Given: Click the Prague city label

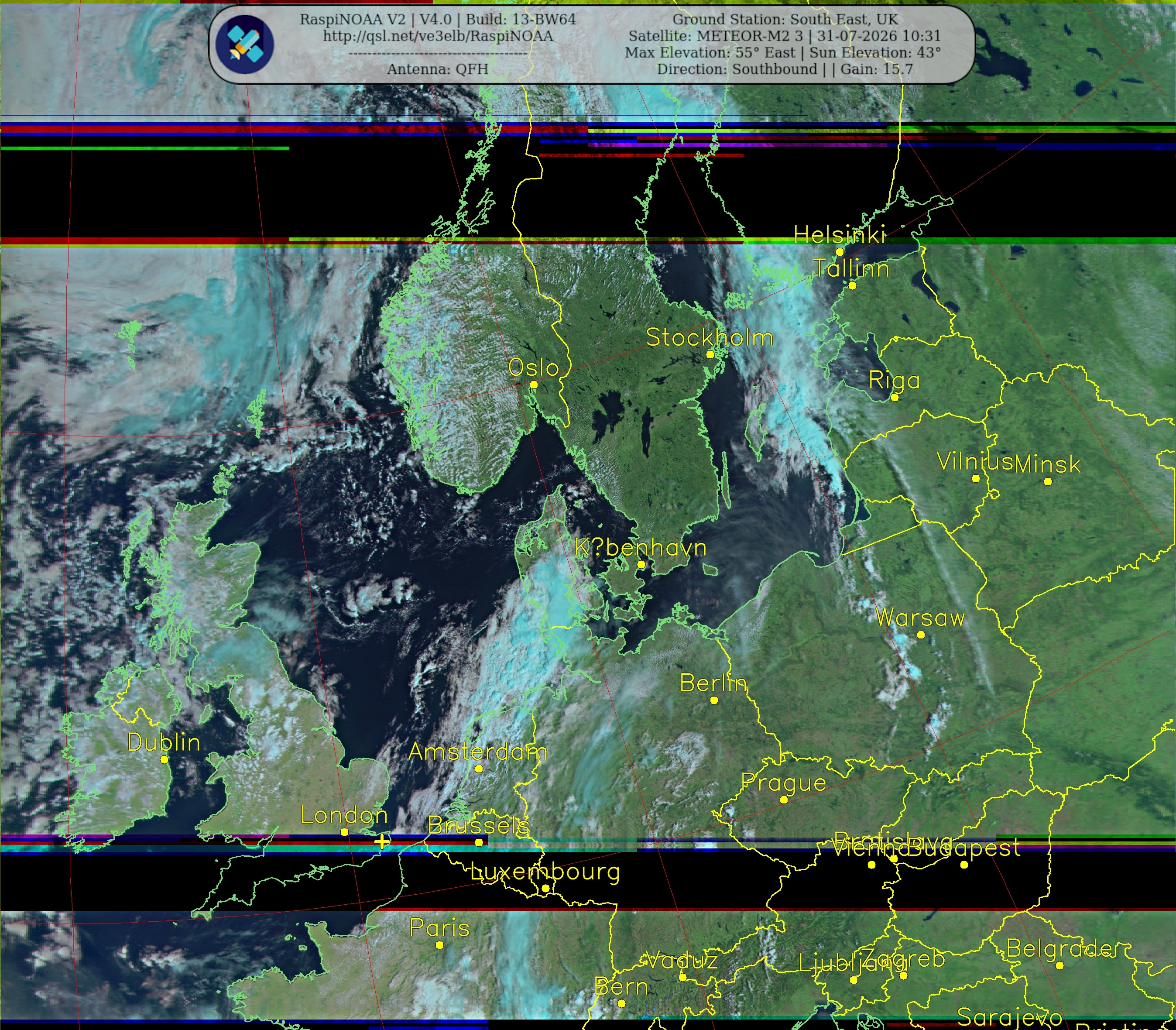Looking at the screenshot, I should tap(783, 783).
